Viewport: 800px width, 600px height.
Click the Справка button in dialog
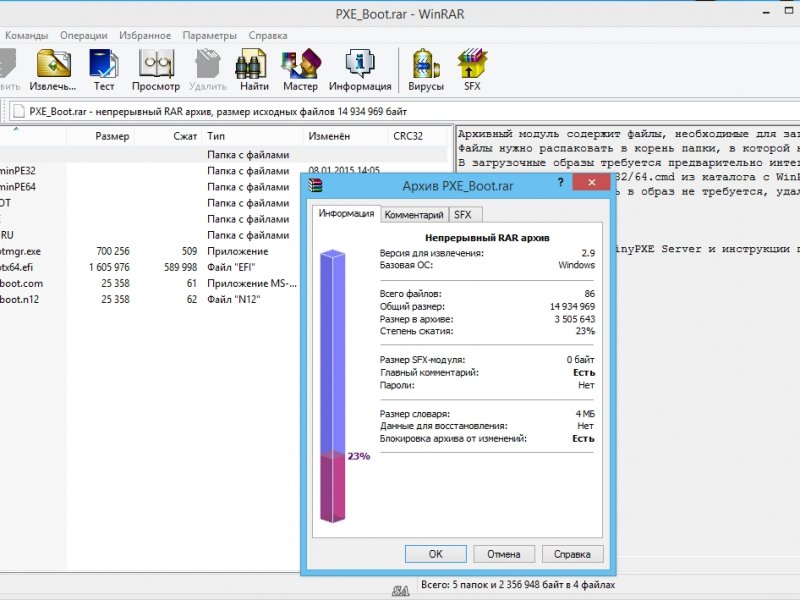coord(572,554)
